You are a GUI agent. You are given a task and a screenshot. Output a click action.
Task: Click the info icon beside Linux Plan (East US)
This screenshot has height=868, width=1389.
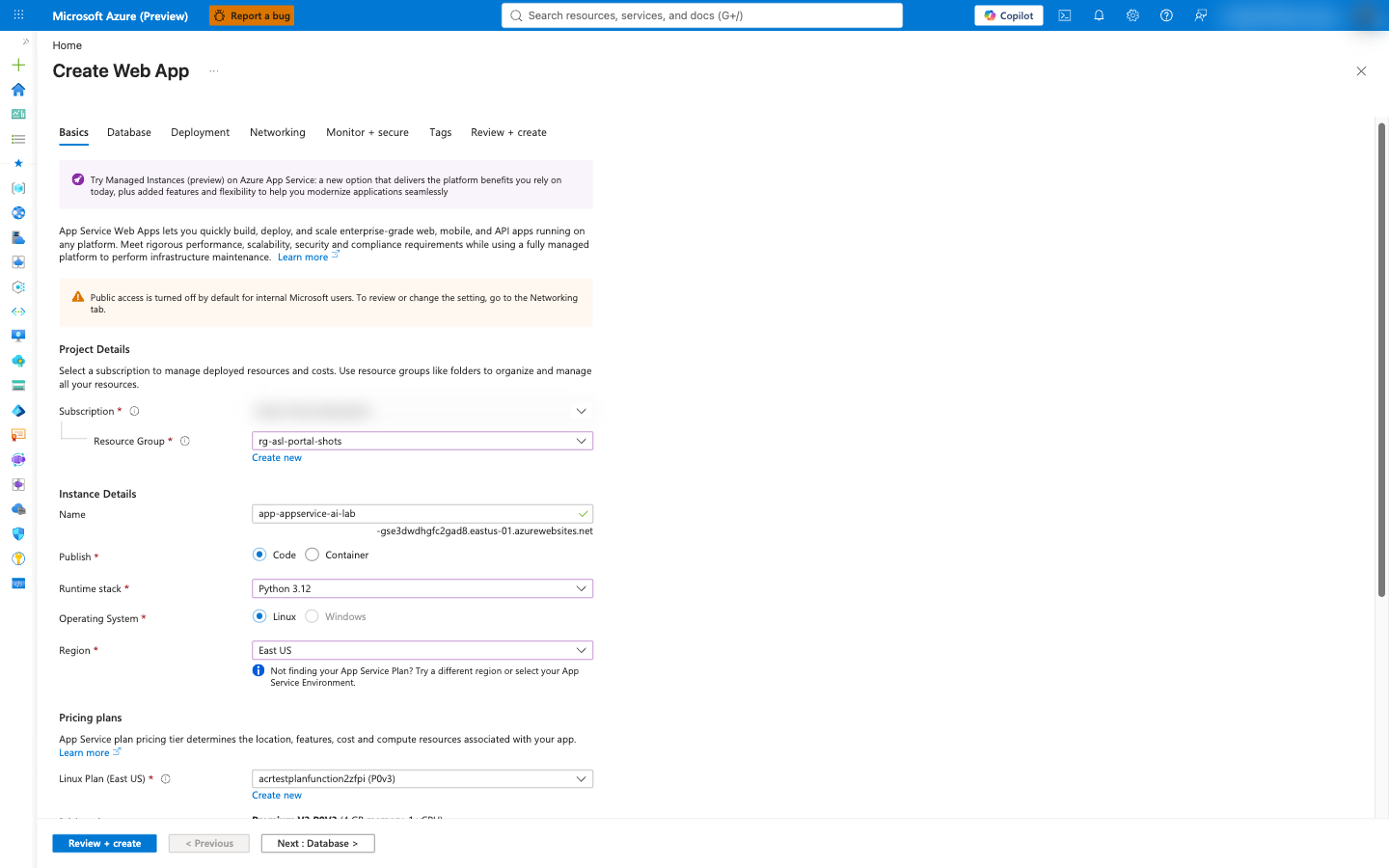pyautogui.click(x=166, y=779)
